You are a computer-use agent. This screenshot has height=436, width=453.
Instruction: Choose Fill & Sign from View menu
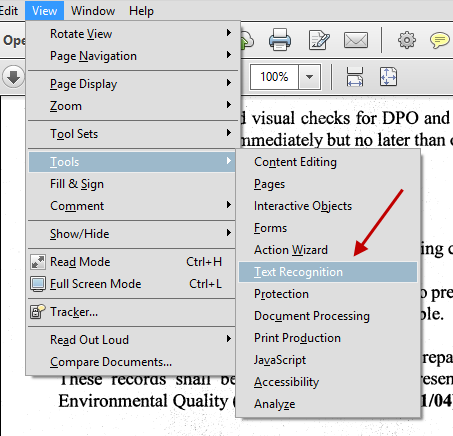coord(132,184)
